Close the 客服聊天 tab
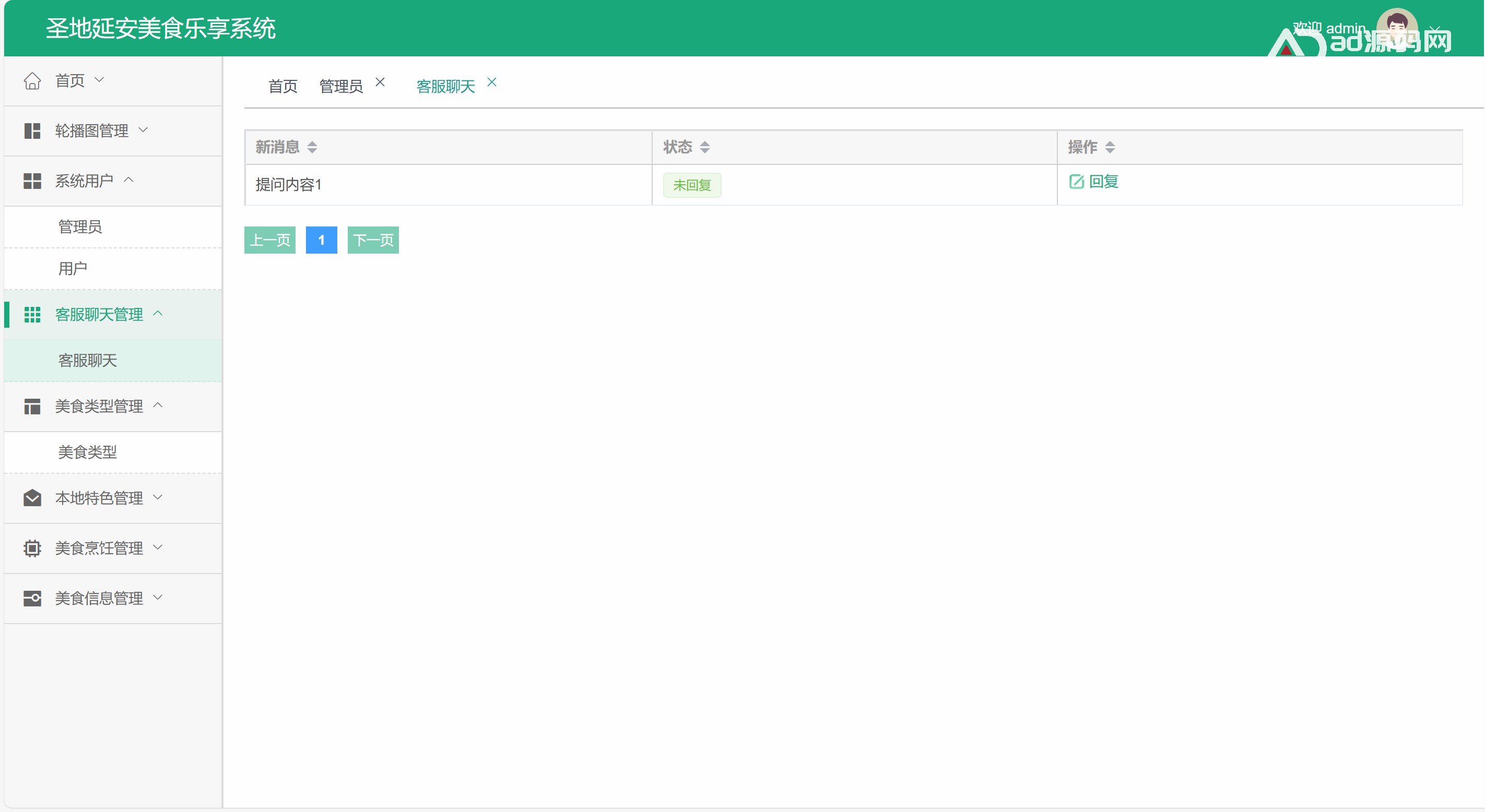 click(x=492, y=82)
